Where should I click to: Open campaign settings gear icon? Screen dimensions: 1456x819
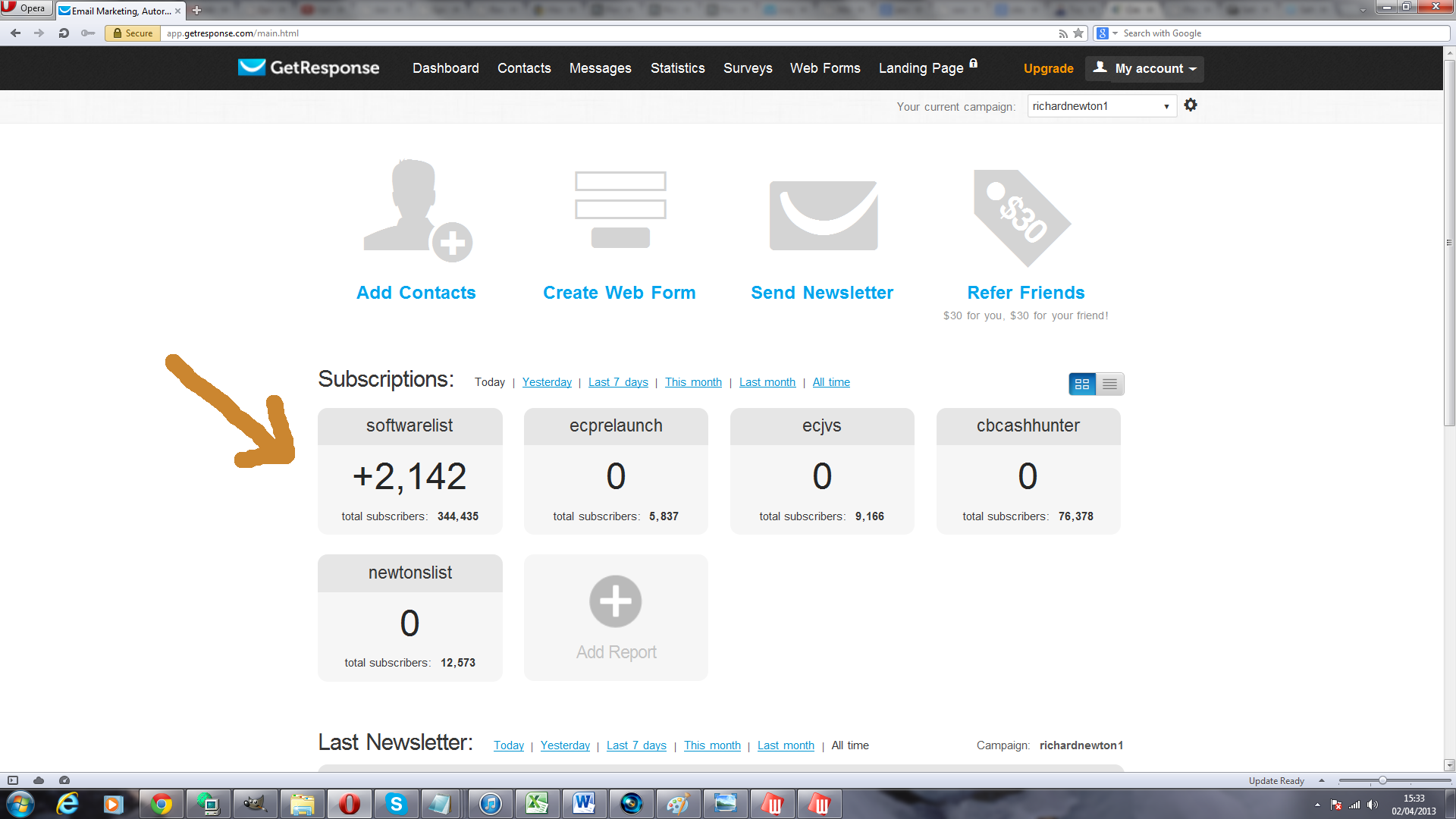tap(1191, 105)
